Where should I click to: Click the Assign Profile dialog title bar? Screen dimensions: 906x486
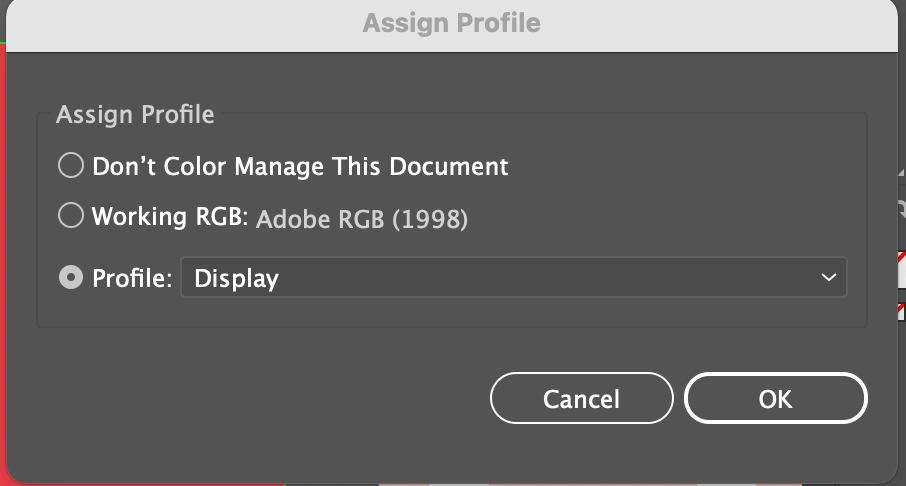451,22
